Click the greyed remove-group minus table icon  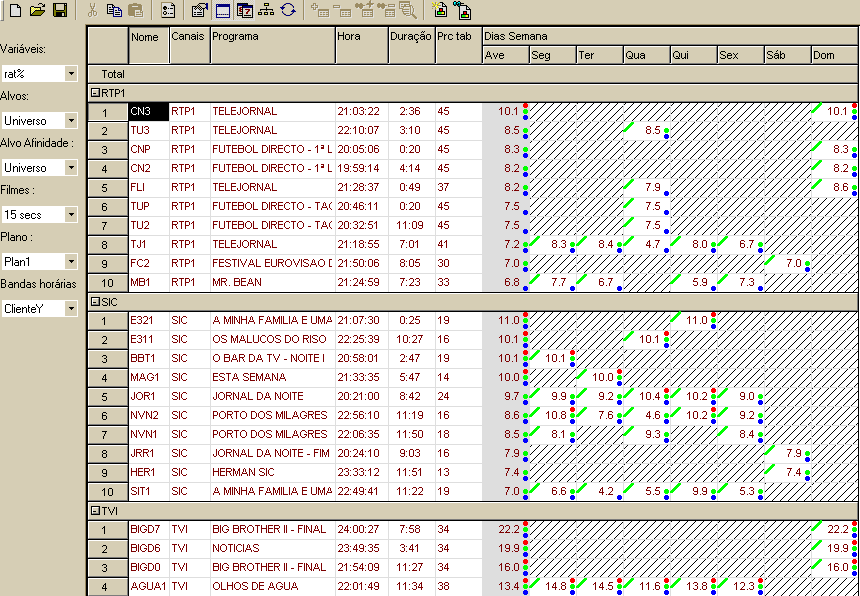[x=386, y=10]
